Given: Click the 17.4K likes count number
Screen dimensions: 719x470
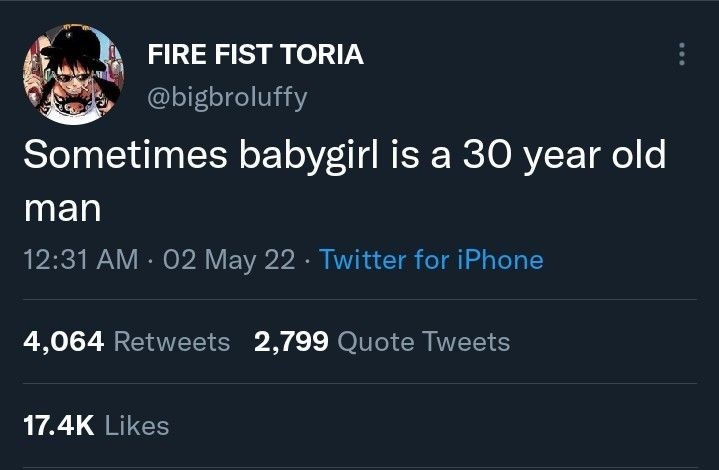Looking at the screenshot, I should point(58,425).
